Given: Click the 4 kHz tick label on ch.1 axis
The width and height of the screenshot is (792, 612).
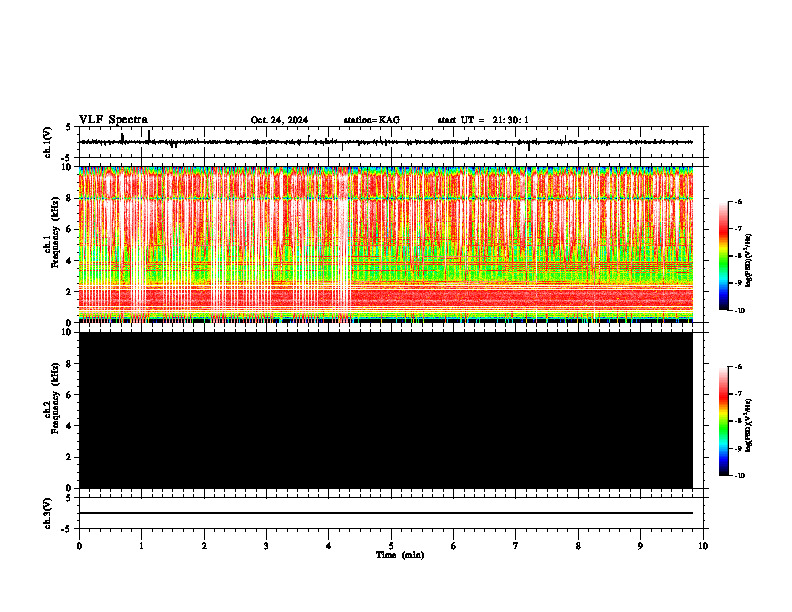Looking at the screenshot, I should click(70, 261).
